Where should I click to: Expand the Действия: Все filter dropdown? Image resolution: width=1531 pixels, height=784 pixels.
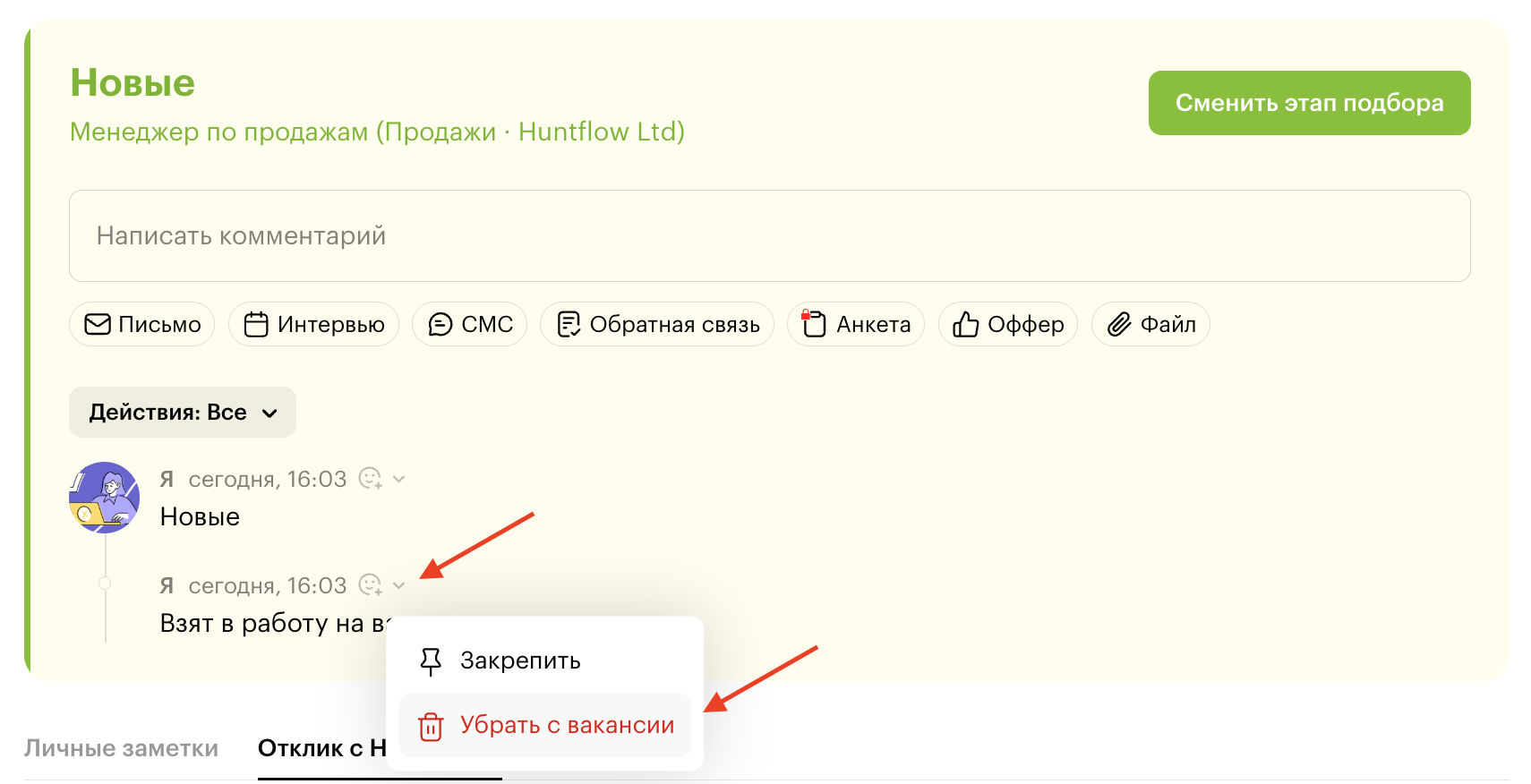pos(183,413)
